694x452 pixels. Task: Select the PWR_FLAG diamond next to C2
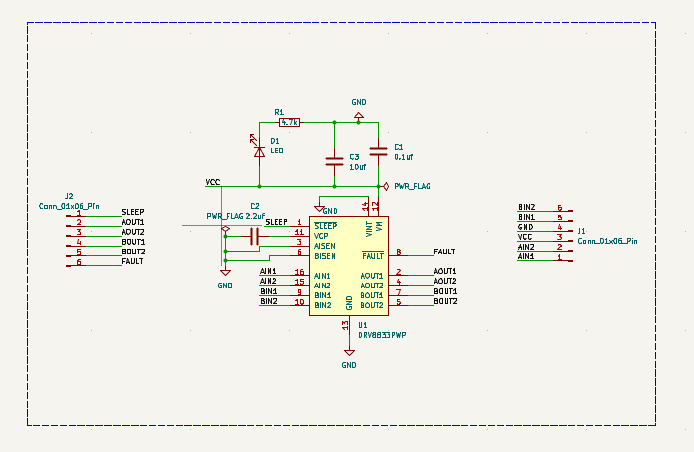click(225, 229)
